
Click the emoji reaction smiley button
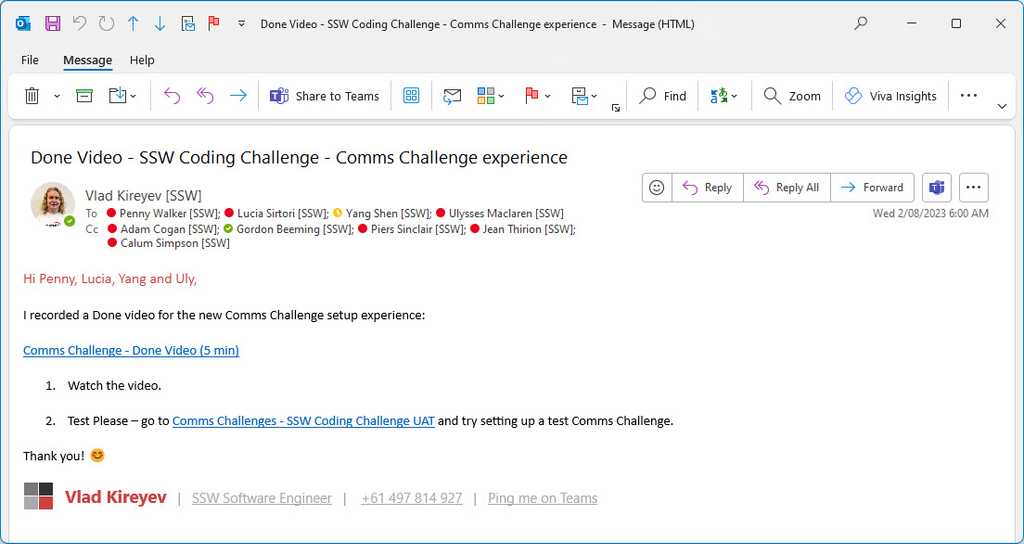click(656, 187)
